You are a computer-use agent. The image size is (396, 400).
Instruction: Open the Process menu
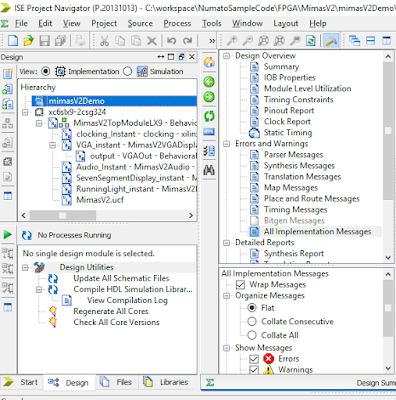(x=177, y=23)
